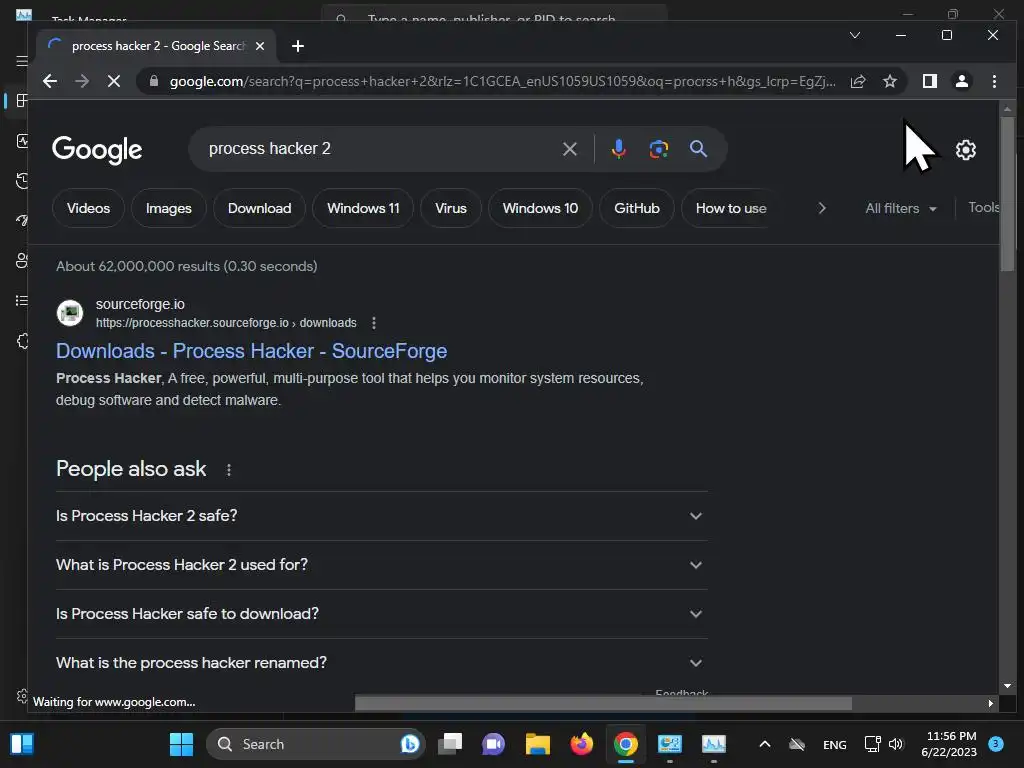Expand Is Process Hacker safe to download?
Image resolution: width=1024 pixels, height=768 pixels.
click(x=381, y=614)
